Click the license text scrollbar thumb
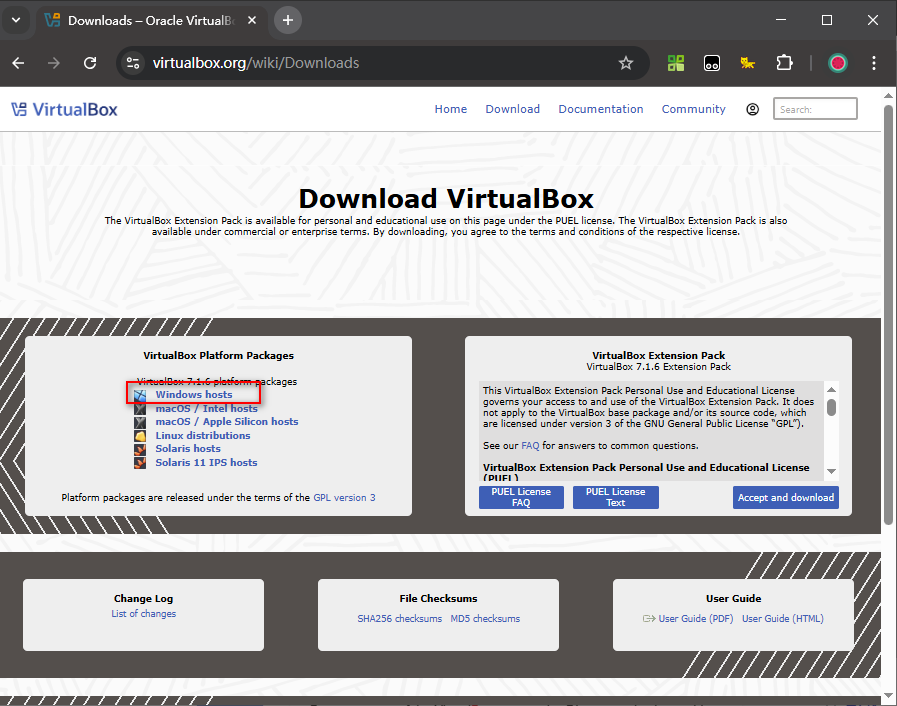Image resolution: width=897 pixels, height=706 pixels. click(x=832, y=407)
